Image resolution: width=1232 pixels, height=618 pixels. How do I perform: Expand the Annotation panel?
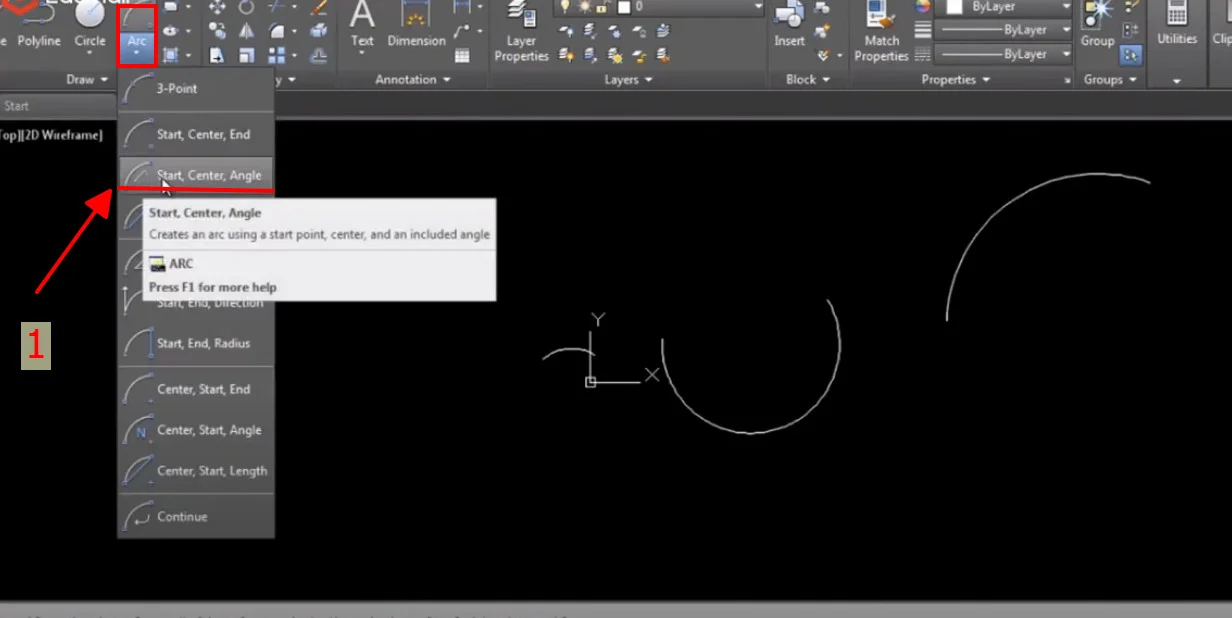pyautogui.click(x=412, y=79)
